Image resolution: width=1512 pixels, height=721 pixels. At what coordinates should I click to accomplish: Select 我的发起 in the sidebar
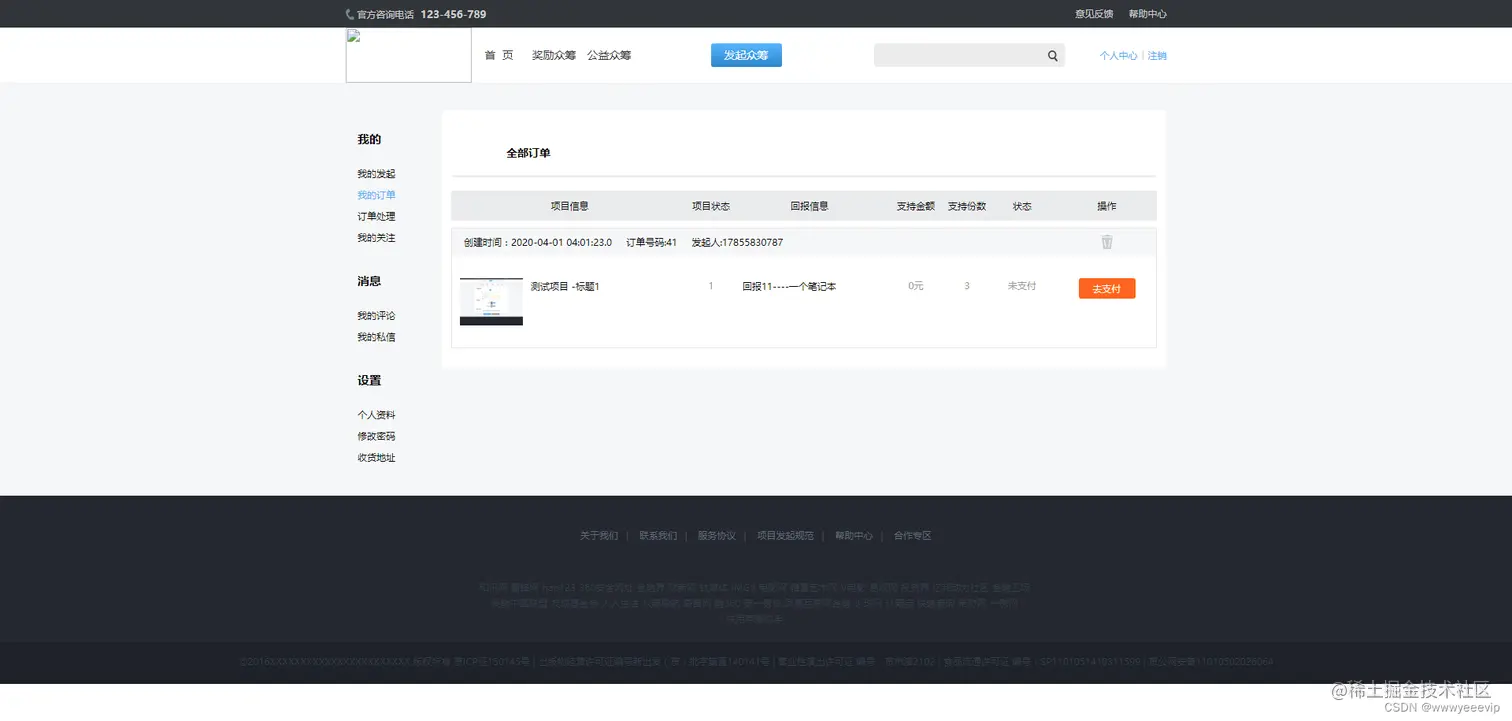tap(376, 173)
